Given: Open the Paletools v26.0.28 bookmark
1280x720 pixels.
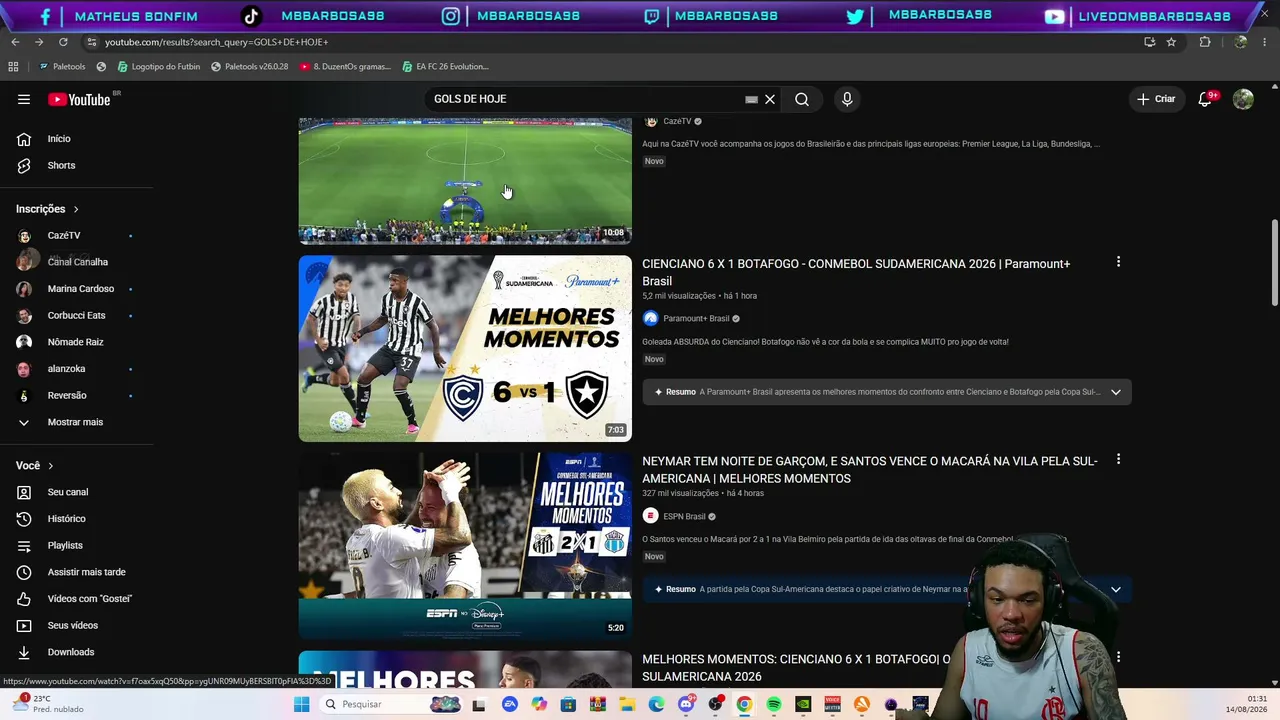Looking at the screenshot, I should (250, 67).
